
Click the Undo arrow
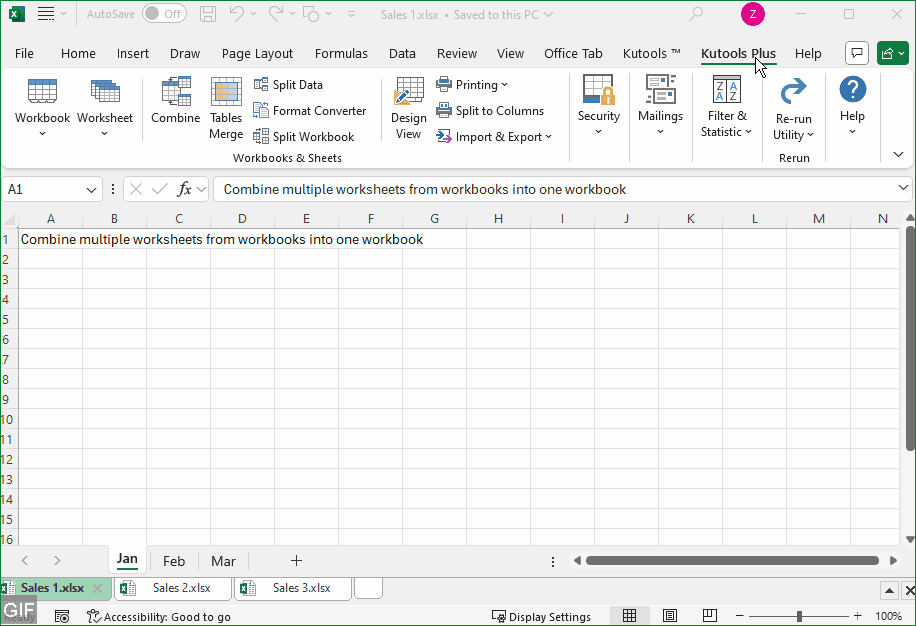click(237, 13)
